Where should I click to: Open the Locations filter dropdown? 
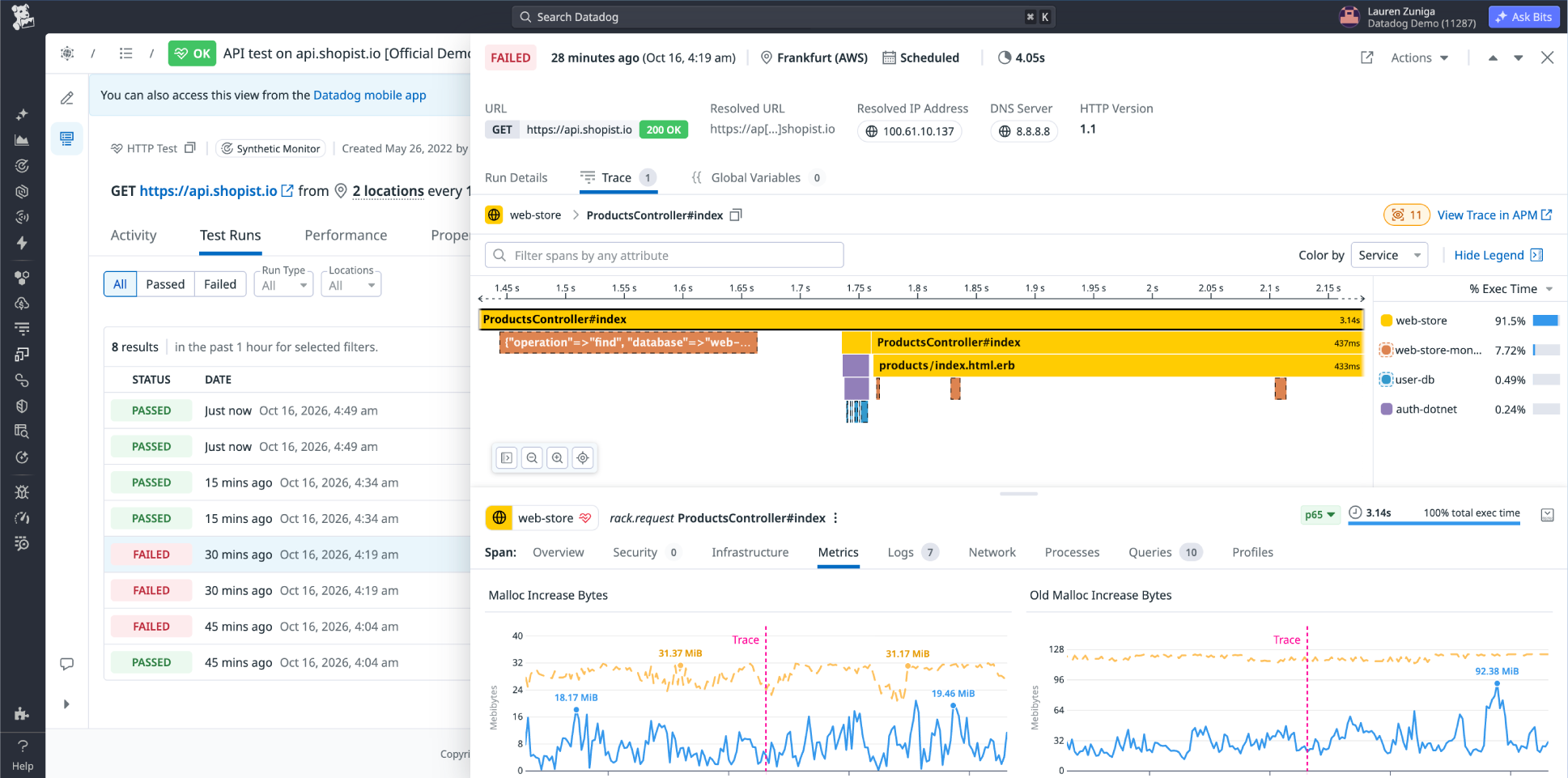click(351, 284)
